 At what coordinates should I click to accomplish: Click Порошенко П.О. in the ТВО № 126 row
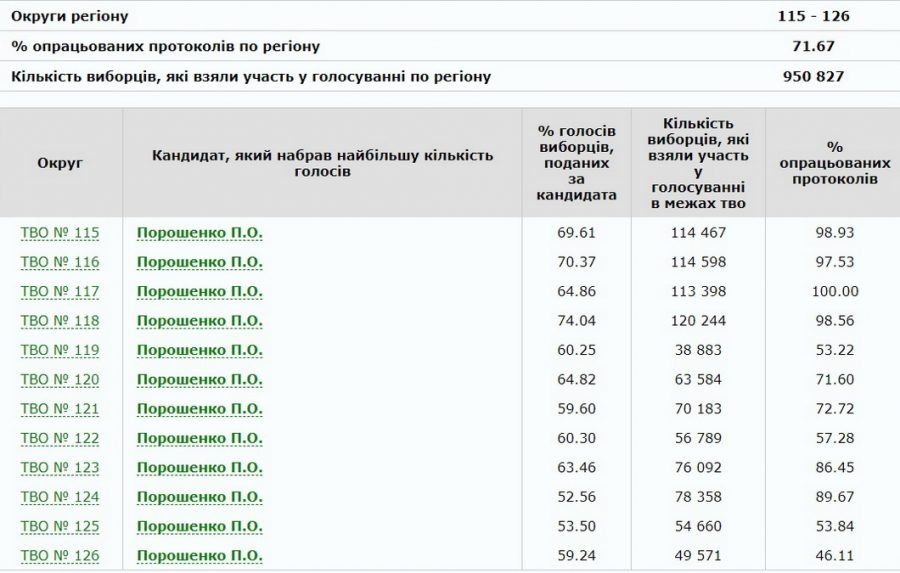(199, 556)
